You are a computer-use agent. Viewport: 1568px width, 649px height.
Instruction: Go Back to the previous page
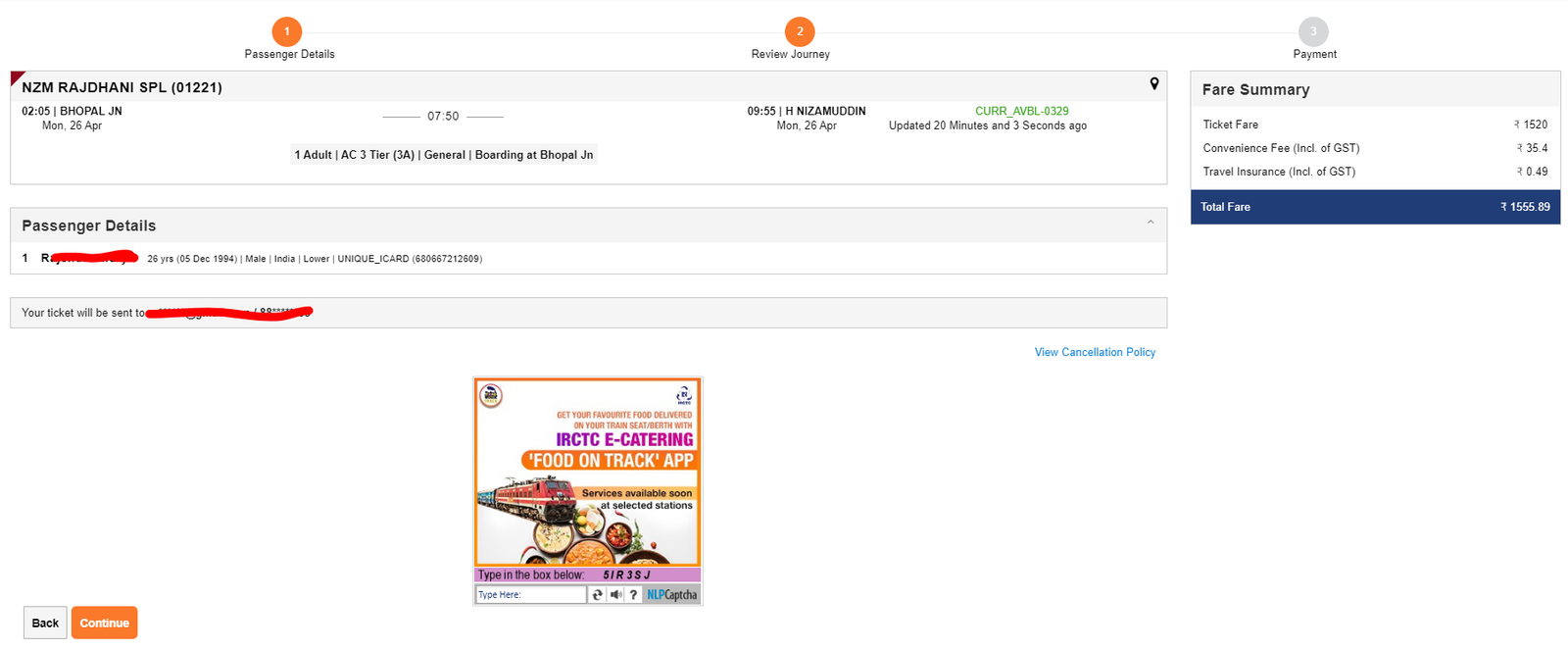45,623
